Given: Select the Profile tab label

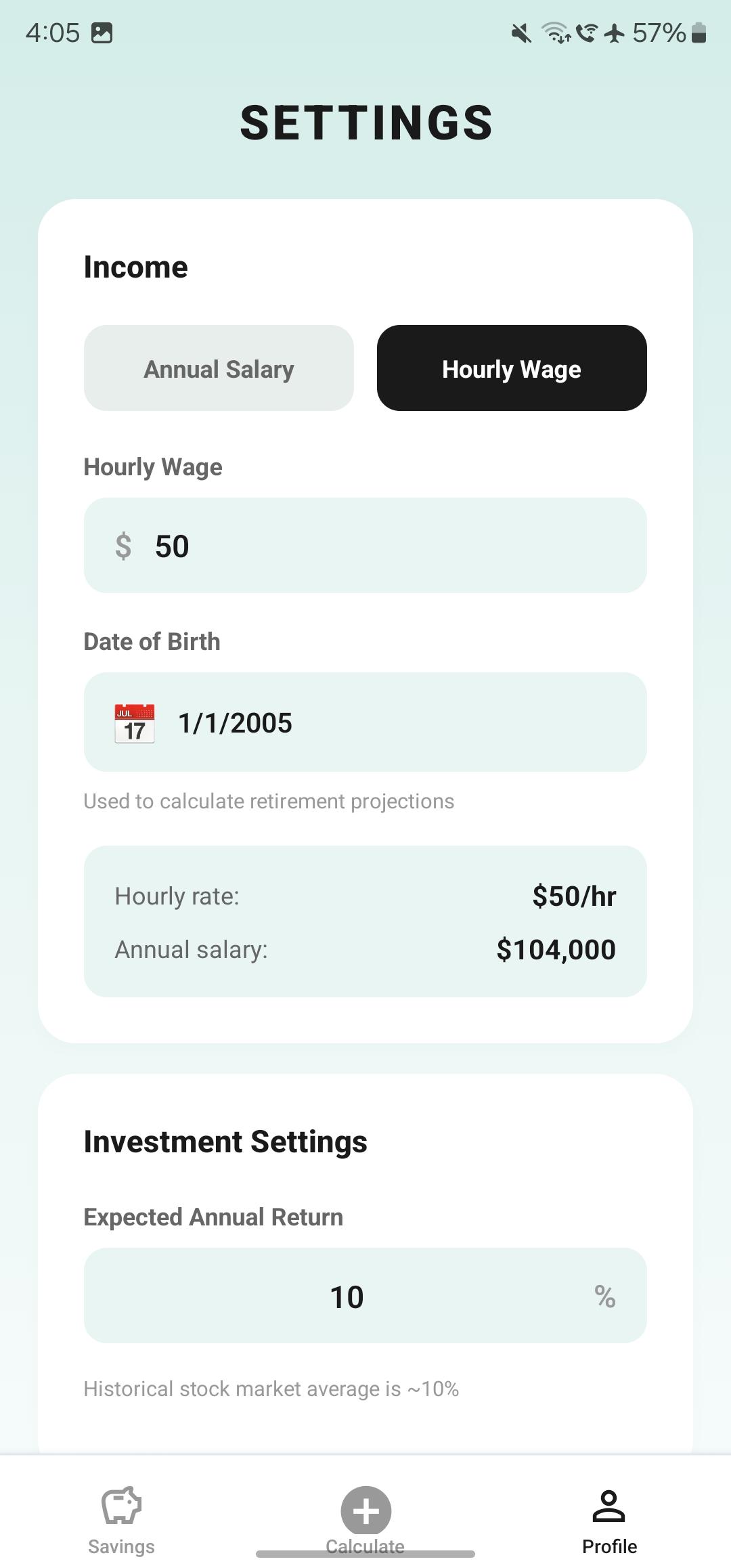Looking at the screenshot, I should pos(609,1546).
